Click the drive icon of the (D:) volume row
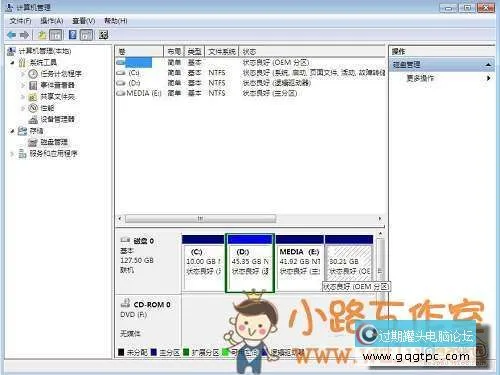Image resolution: width=500 pixels, height=375 pixels. click(121, 83)
